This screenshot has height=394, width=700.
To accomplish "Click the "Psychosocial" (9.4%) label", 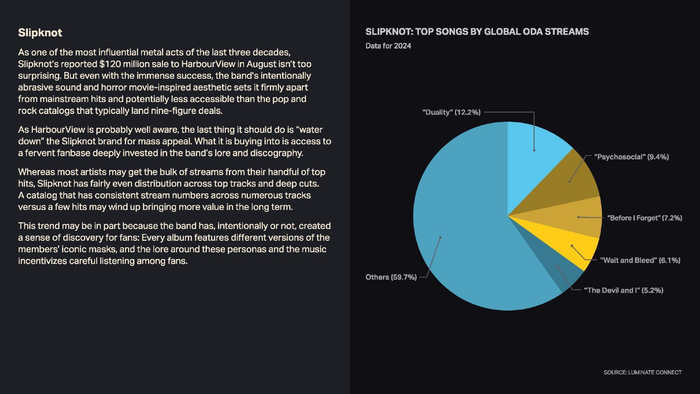I will 631,157.
